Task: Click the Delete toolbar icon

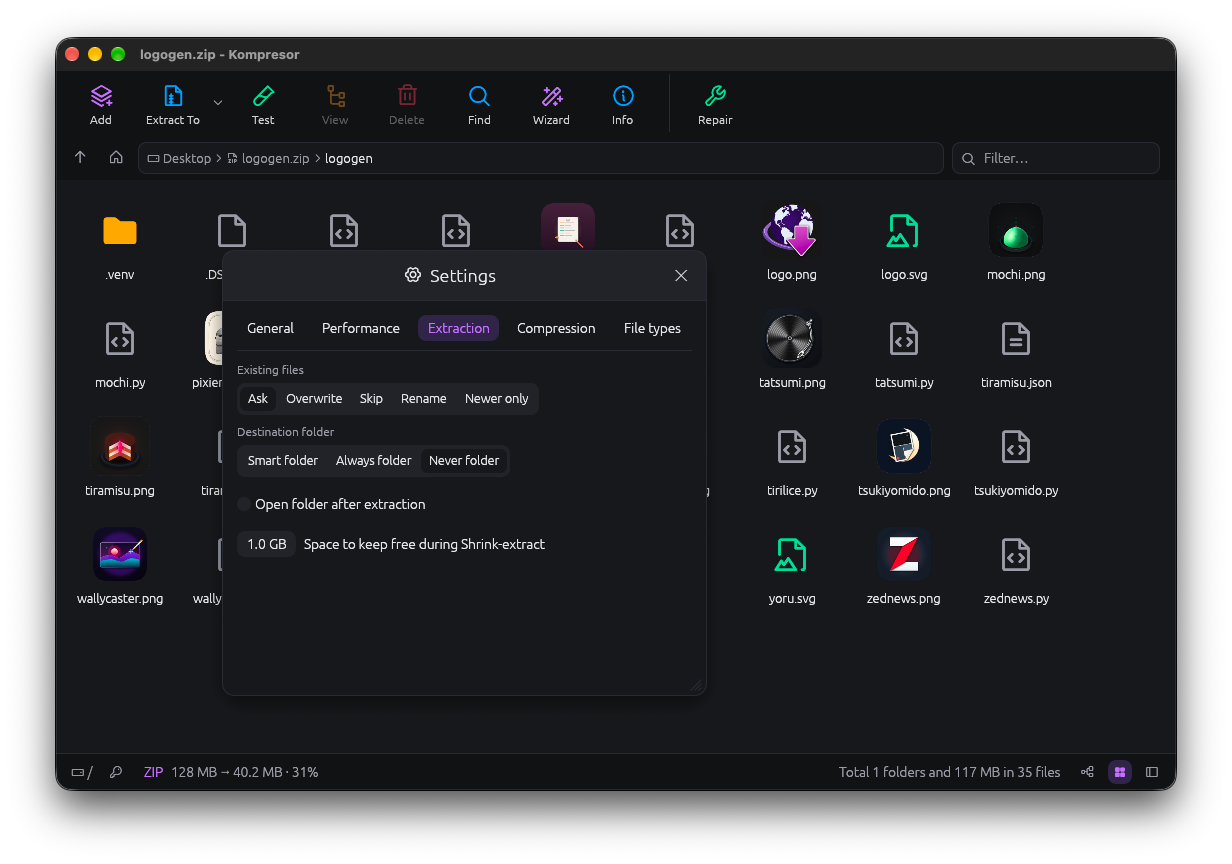Action: 407,97
